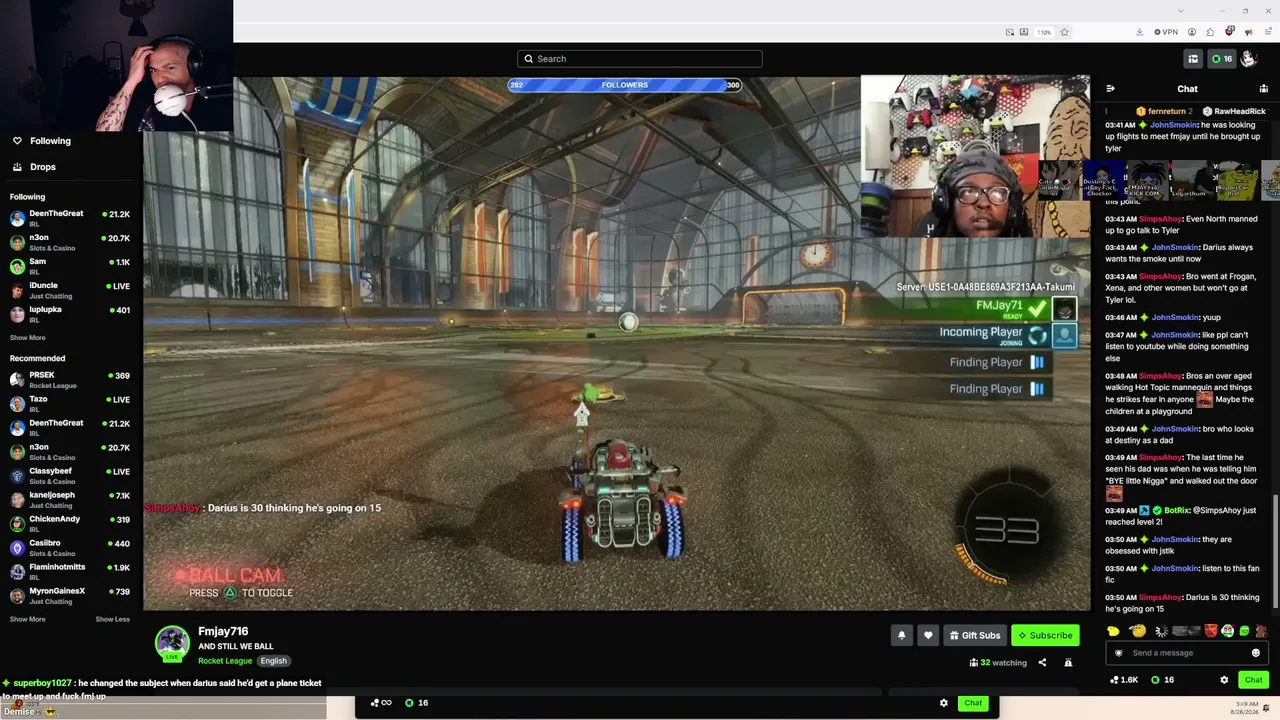Open Tazo's channel in Recommended
1280x720 pixels.
point(70,403)
